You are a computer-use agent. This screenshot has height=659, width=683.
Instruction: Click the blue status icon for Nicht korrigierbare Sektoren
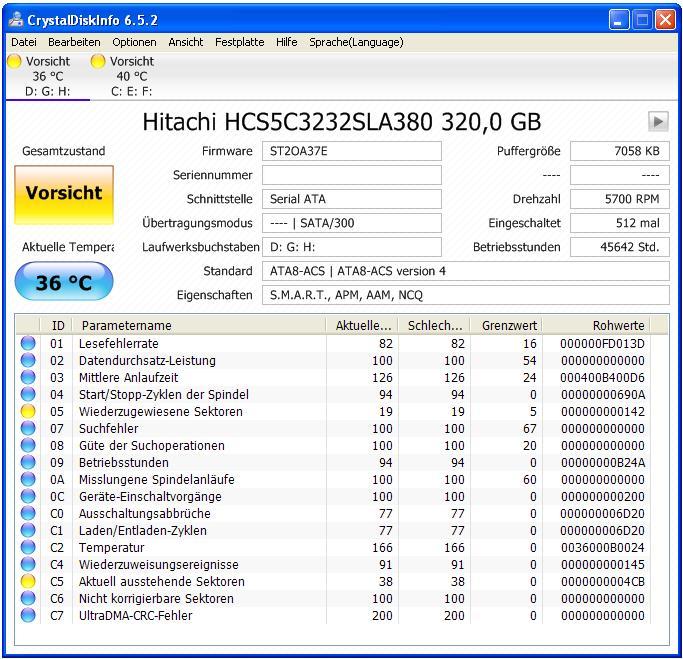28,598
